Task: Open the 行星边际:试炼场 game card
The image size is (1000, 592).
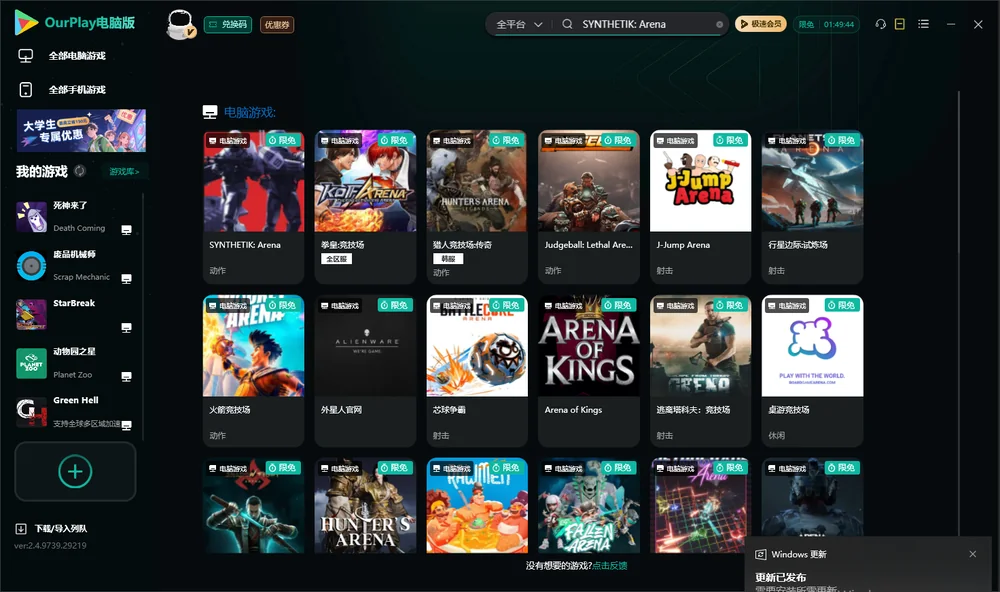Action: click(x=812, y=207)
